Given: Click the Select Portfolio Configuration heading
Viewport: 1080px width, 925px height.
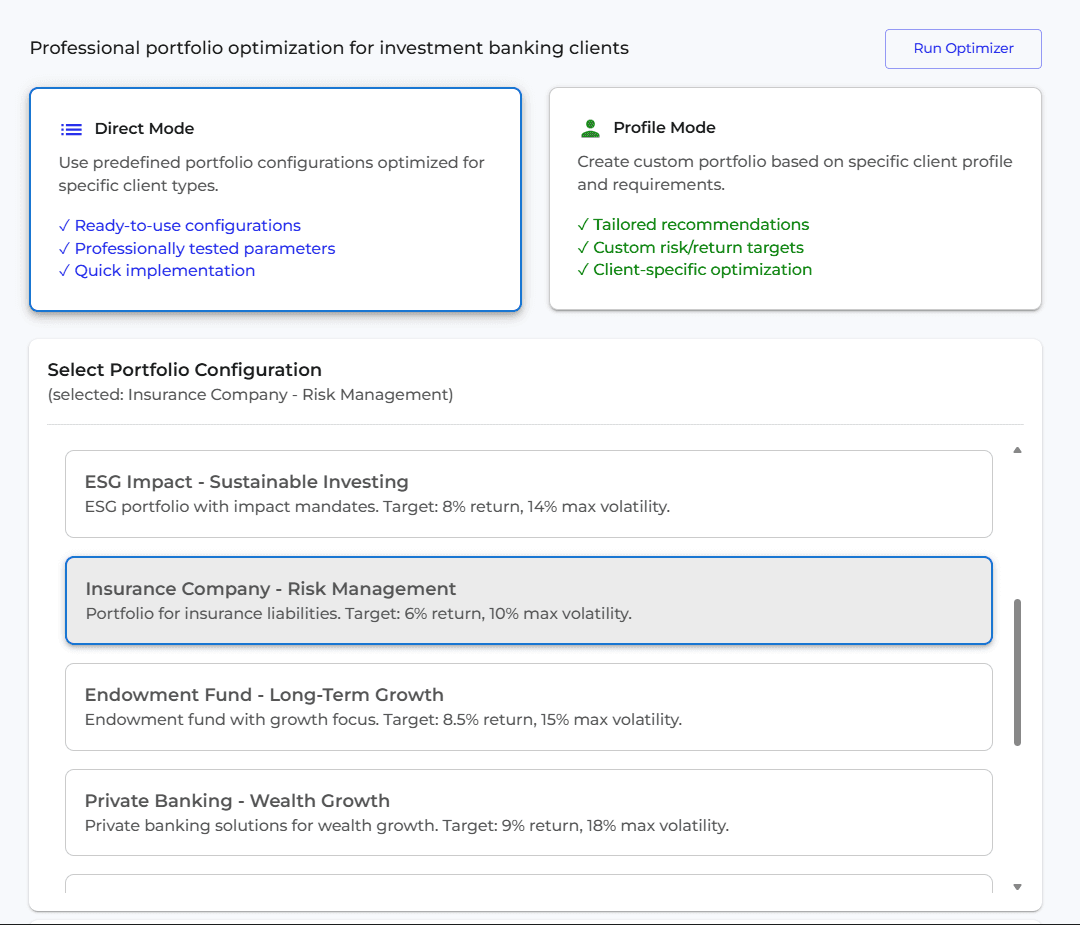Looking at the screenshot, I should click(x=184, y=370).
